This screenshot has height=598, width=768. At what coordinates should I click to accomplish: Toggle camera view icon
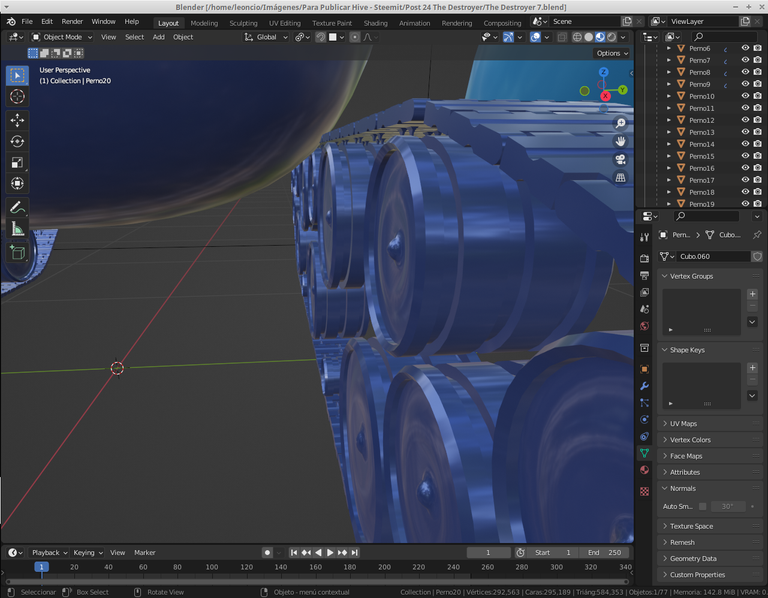tap(620, 160)
